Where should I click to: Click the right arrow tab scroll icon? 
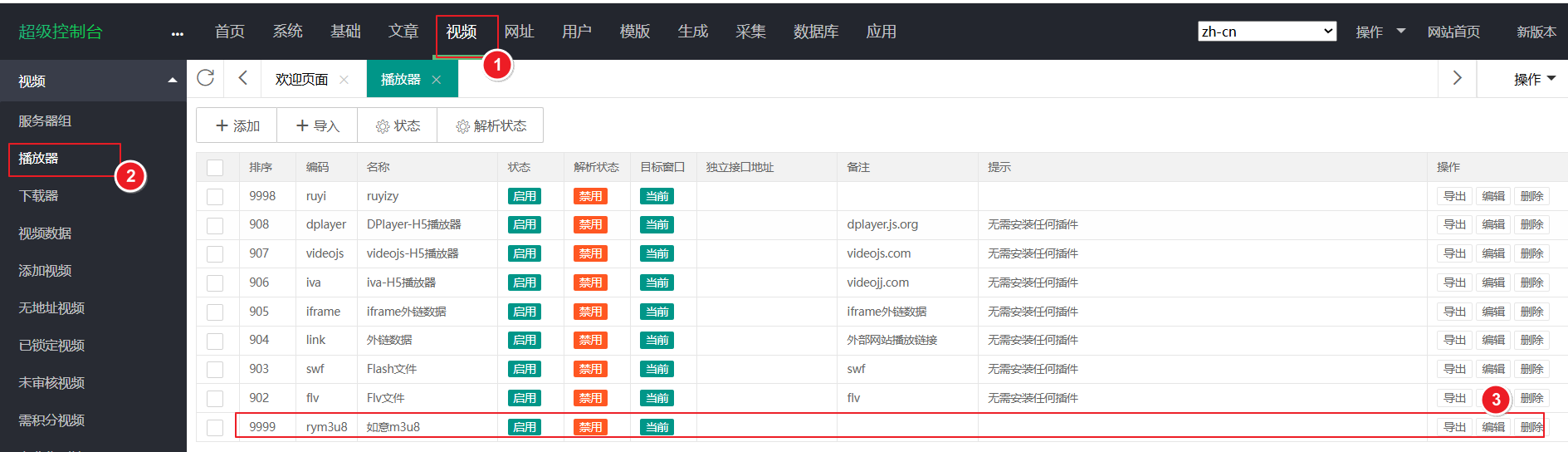pos(1457,78)
